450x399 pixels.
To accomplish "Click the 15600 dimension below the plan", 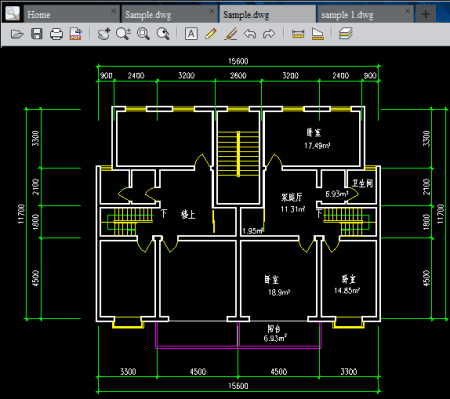I will (x=238, y=386).
